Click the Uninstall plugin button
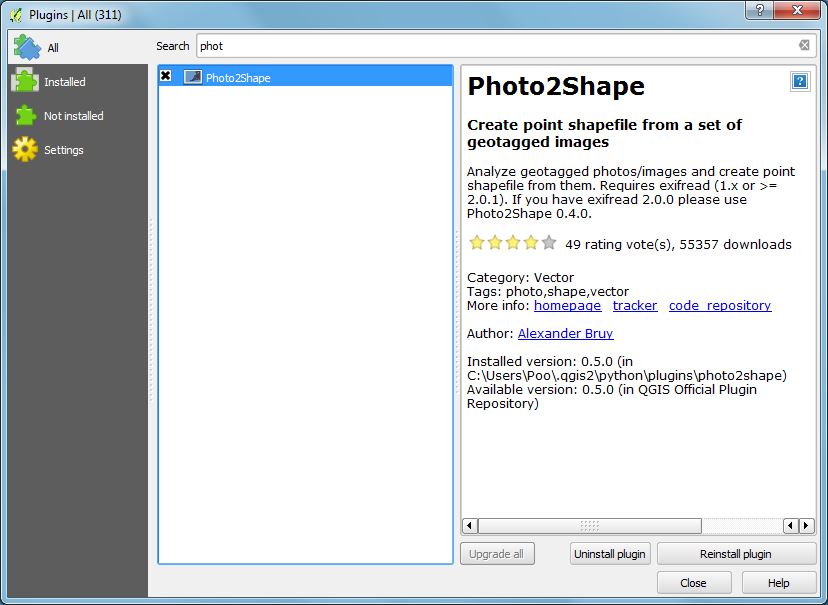 point(610,554)
